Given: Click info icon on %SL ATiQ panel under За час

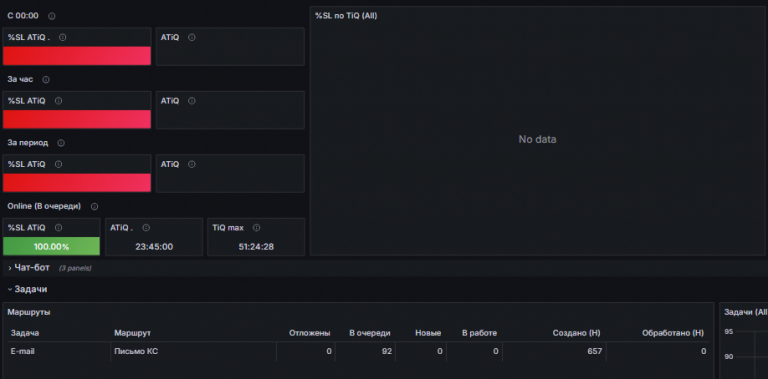Looking at the screenshot, I should [58, 101].
